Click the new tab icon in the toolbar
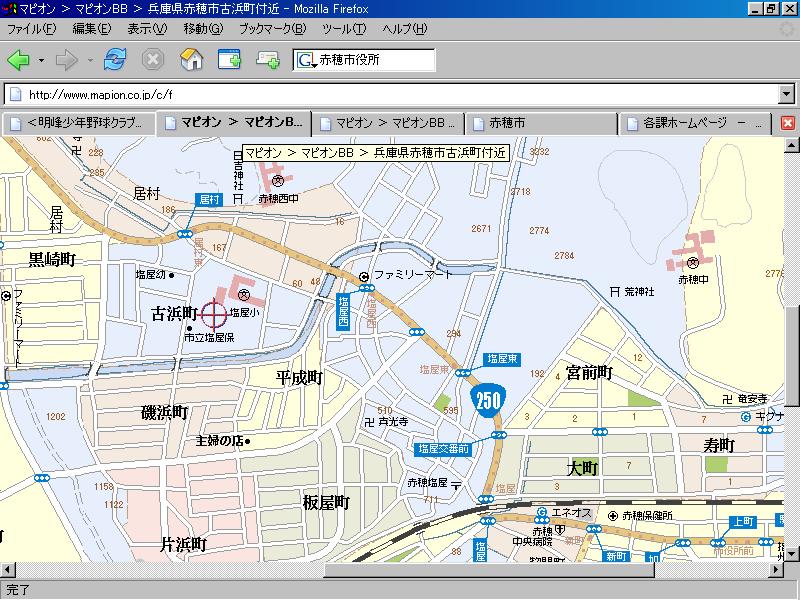The image size is (800, 600). tap(268, 60)
